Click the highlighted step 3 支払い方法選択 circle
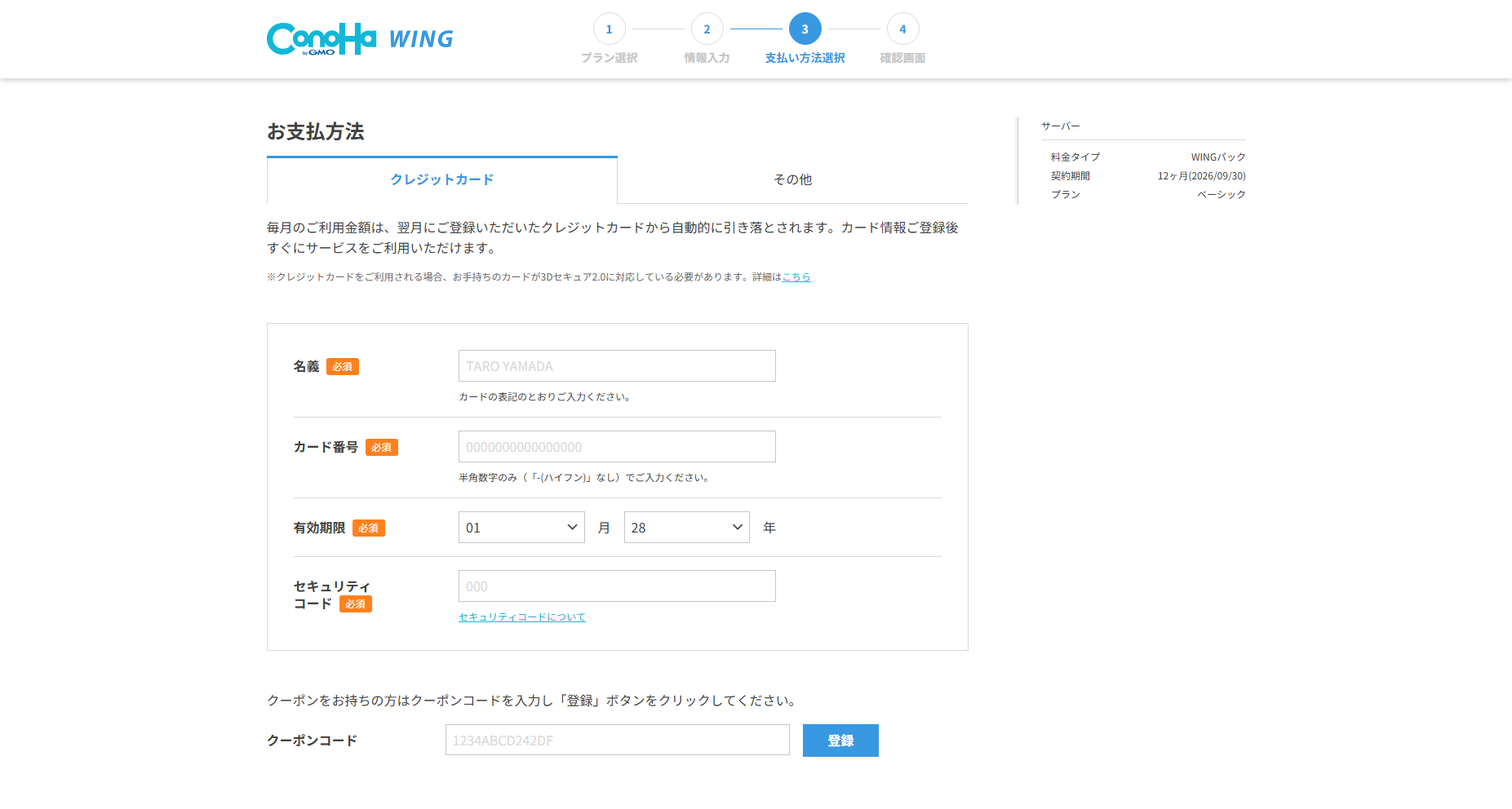The width and height of the screenshot is (1512, 809). pyautogui.click(x=805, y=28)
